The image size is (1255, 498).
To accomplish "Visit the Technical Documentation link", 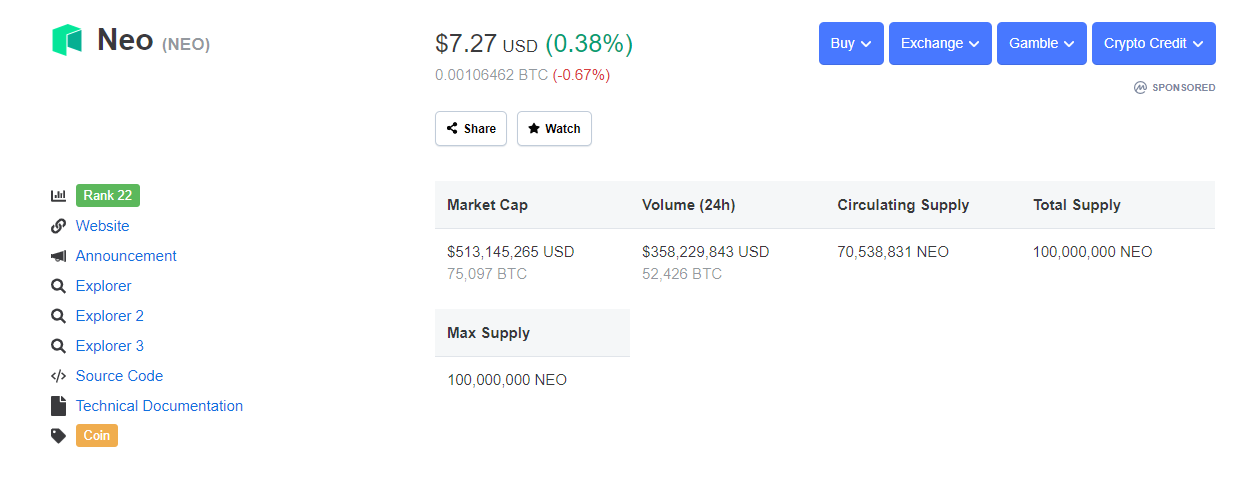I will (x=159, y=406).
